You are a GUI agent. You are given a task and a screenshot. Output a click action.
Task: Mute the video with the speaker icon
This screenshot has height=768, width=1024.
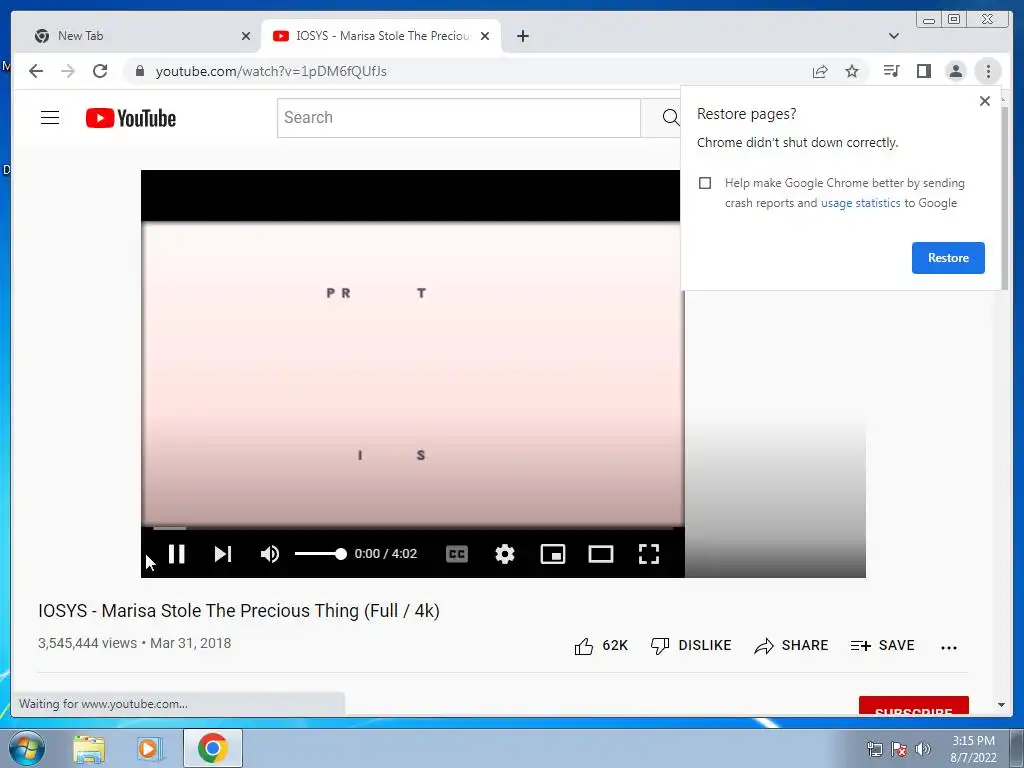click(x=270, y=554)
